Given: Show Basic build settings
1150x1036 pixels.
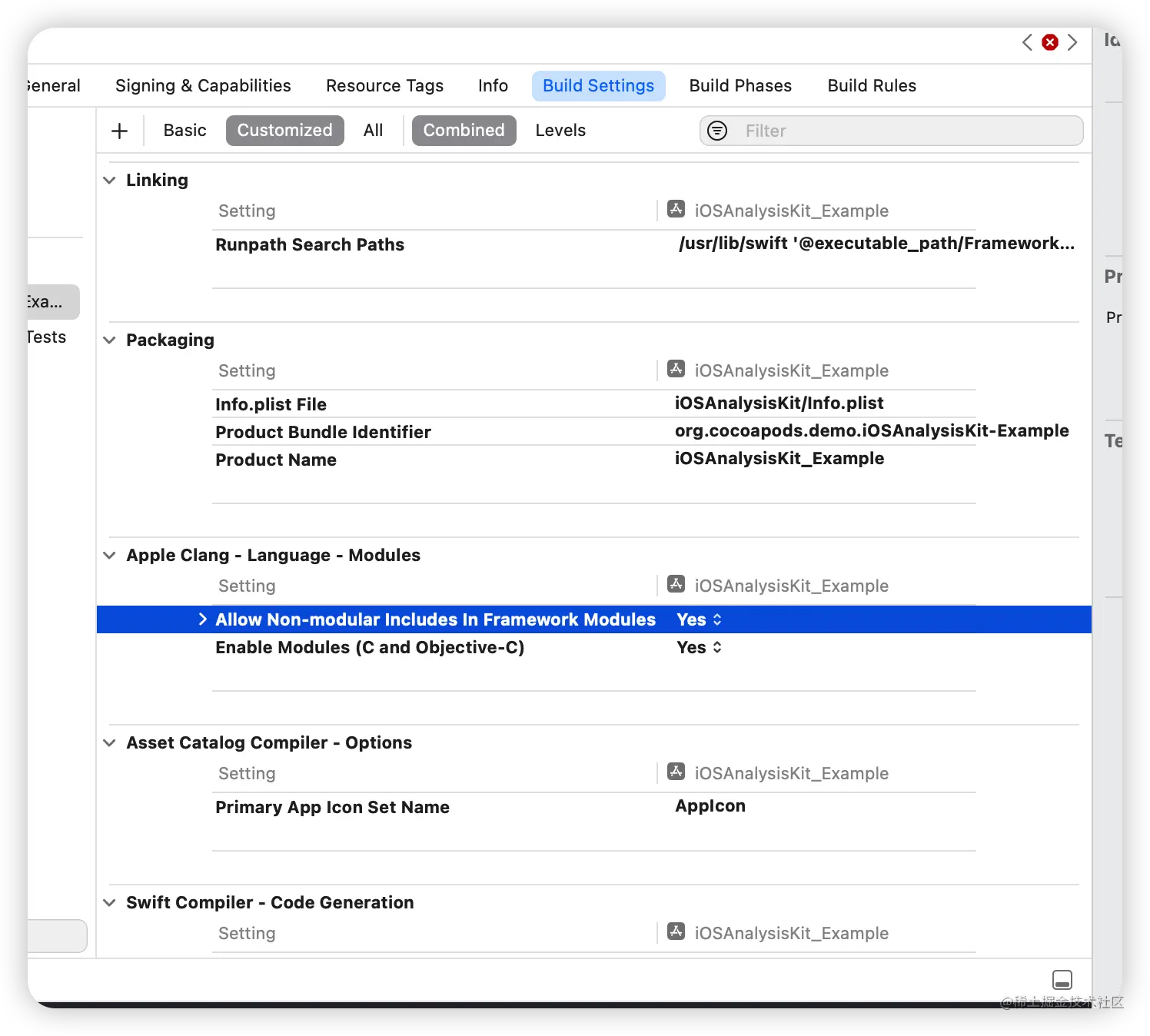Looking at the screenshot, I should click(184, 131).
